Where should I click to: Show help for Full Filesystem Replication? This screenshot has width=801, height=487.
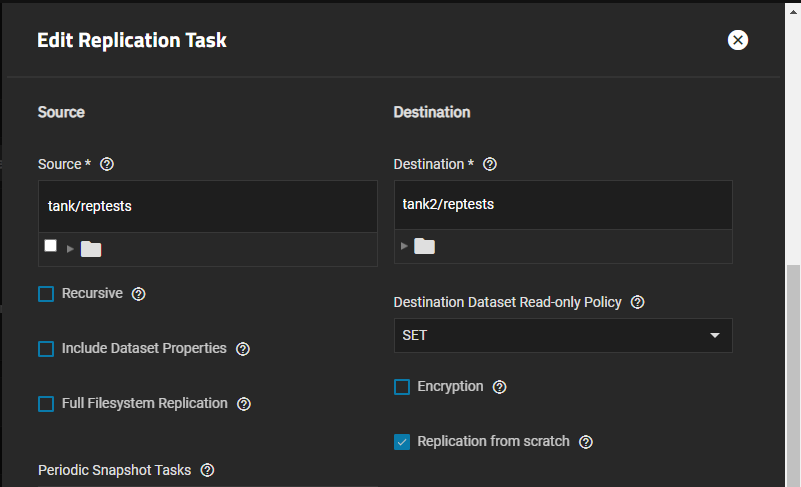click(x=244, y=404)
